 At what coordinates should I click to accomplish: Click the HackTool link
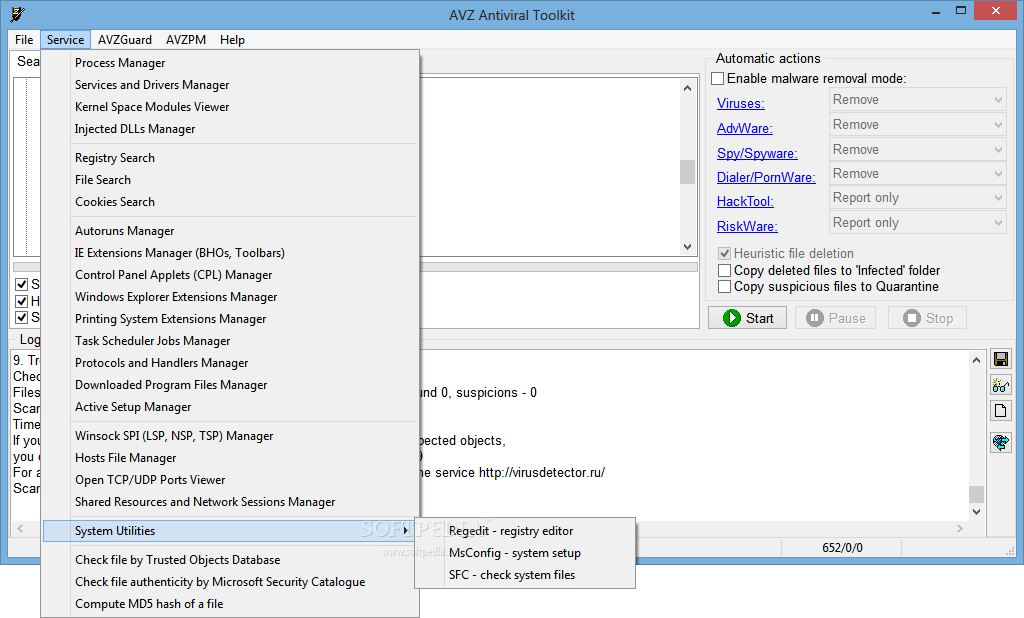[x=745, y=201]
